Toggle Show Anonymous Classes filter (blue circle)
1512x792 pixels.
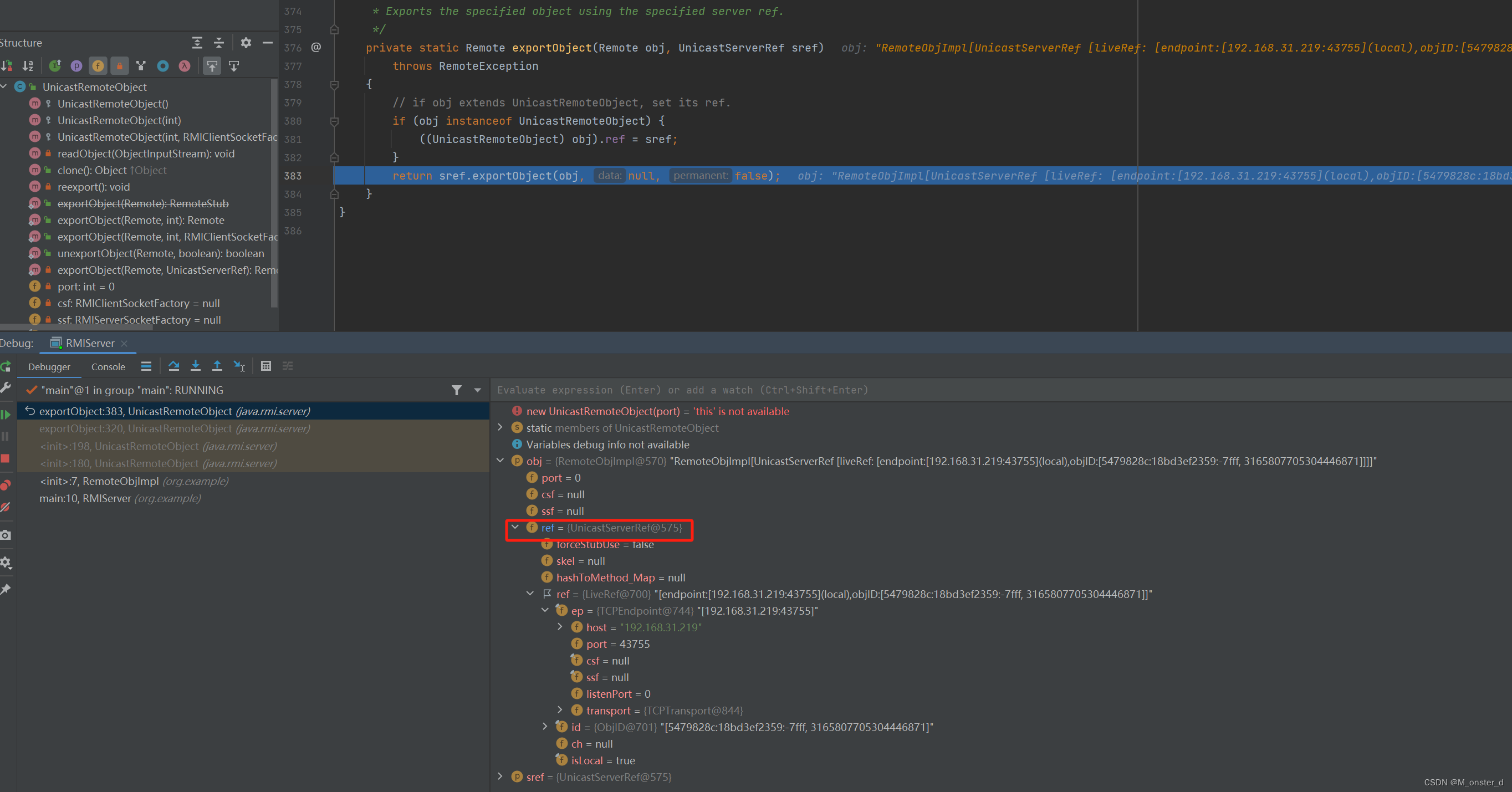(x=163, y=66)
